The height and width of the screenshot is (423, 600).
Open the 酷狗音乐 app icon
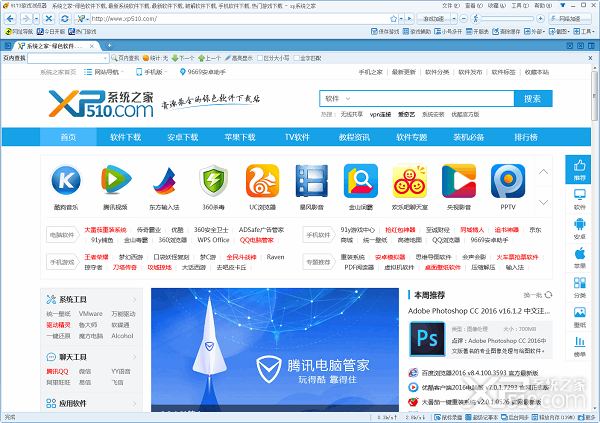coord(66,180)
